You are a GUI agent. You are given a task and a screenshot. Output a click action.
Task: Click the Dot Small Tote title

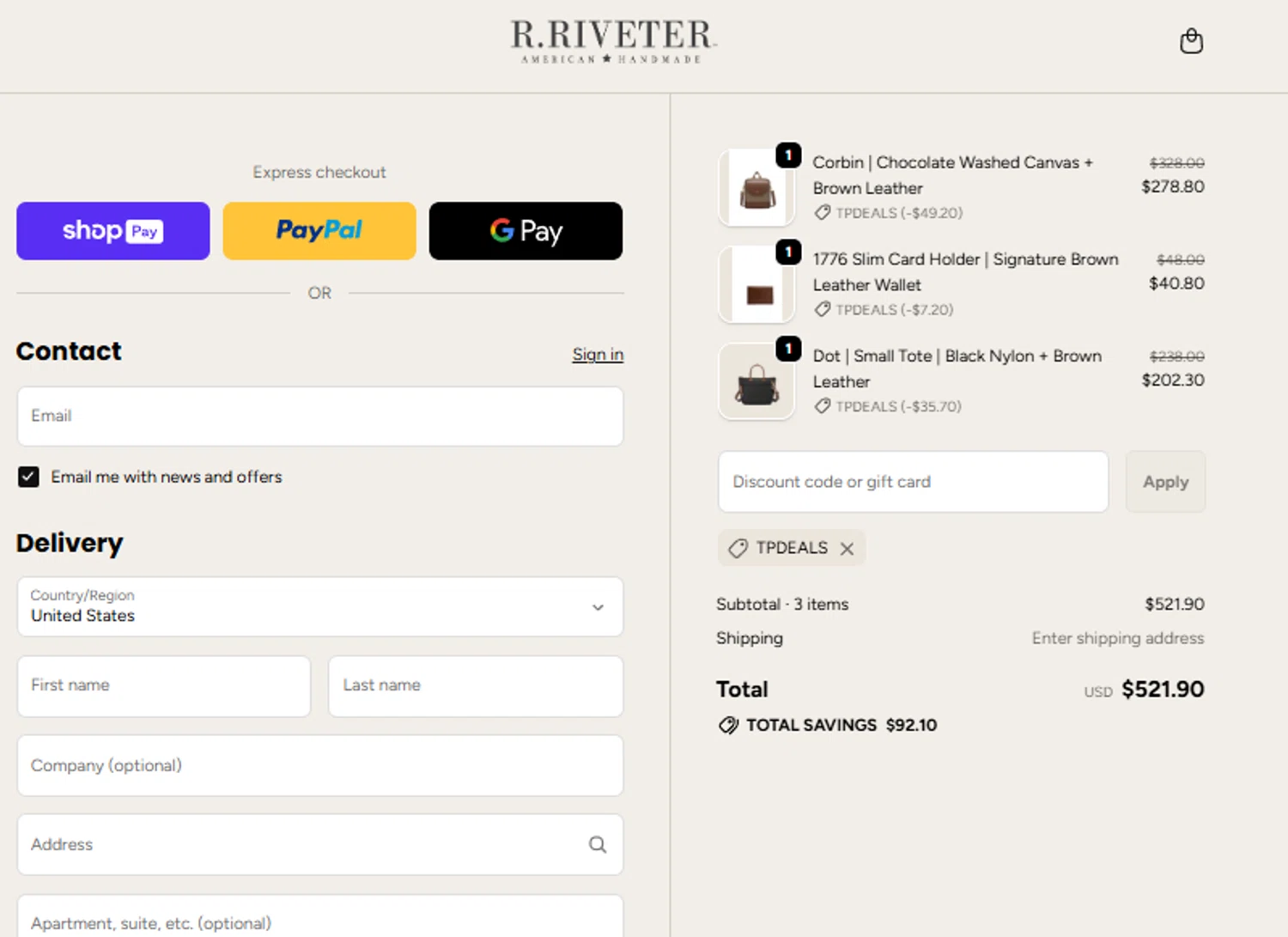[x=957, y=368]
